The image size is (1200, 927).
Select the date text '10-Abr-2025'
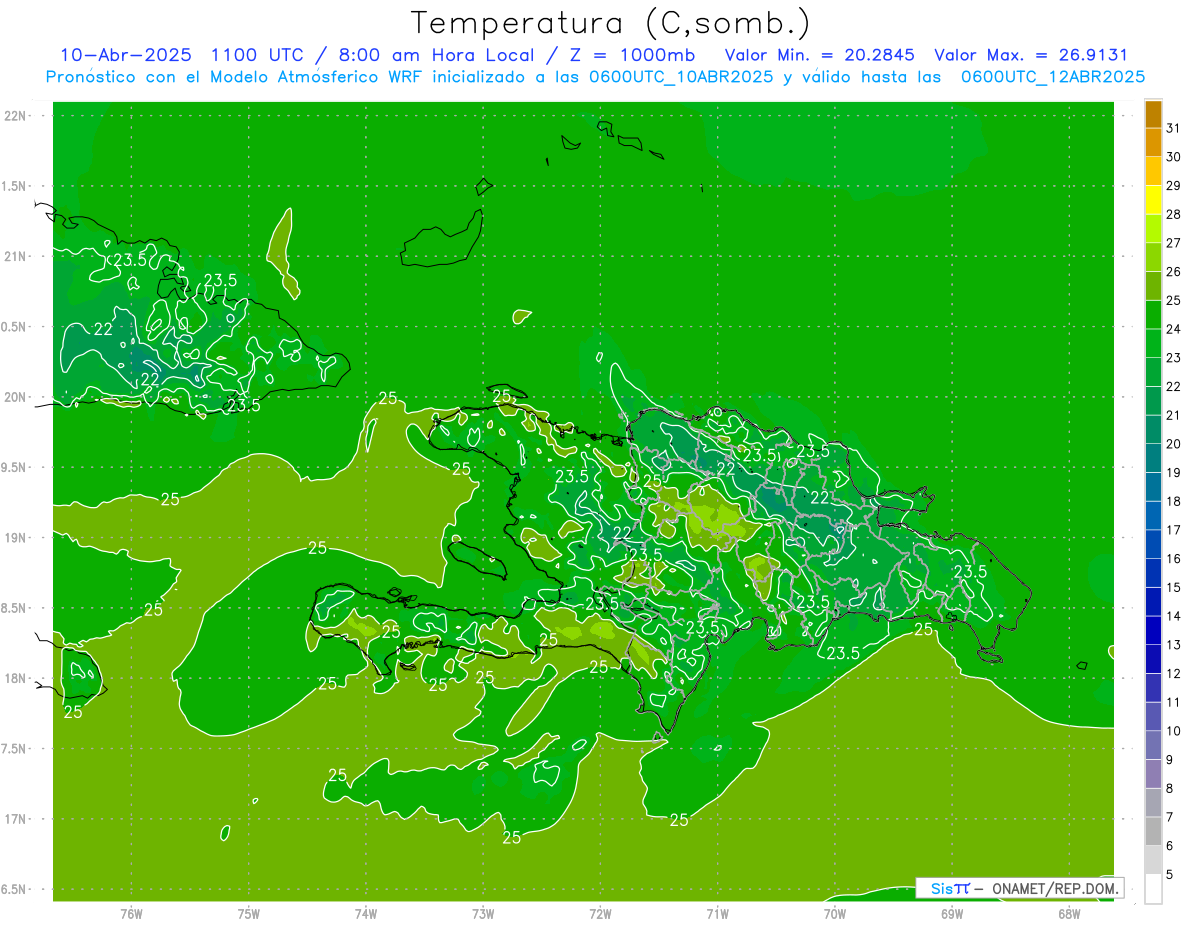click(125, 56)
